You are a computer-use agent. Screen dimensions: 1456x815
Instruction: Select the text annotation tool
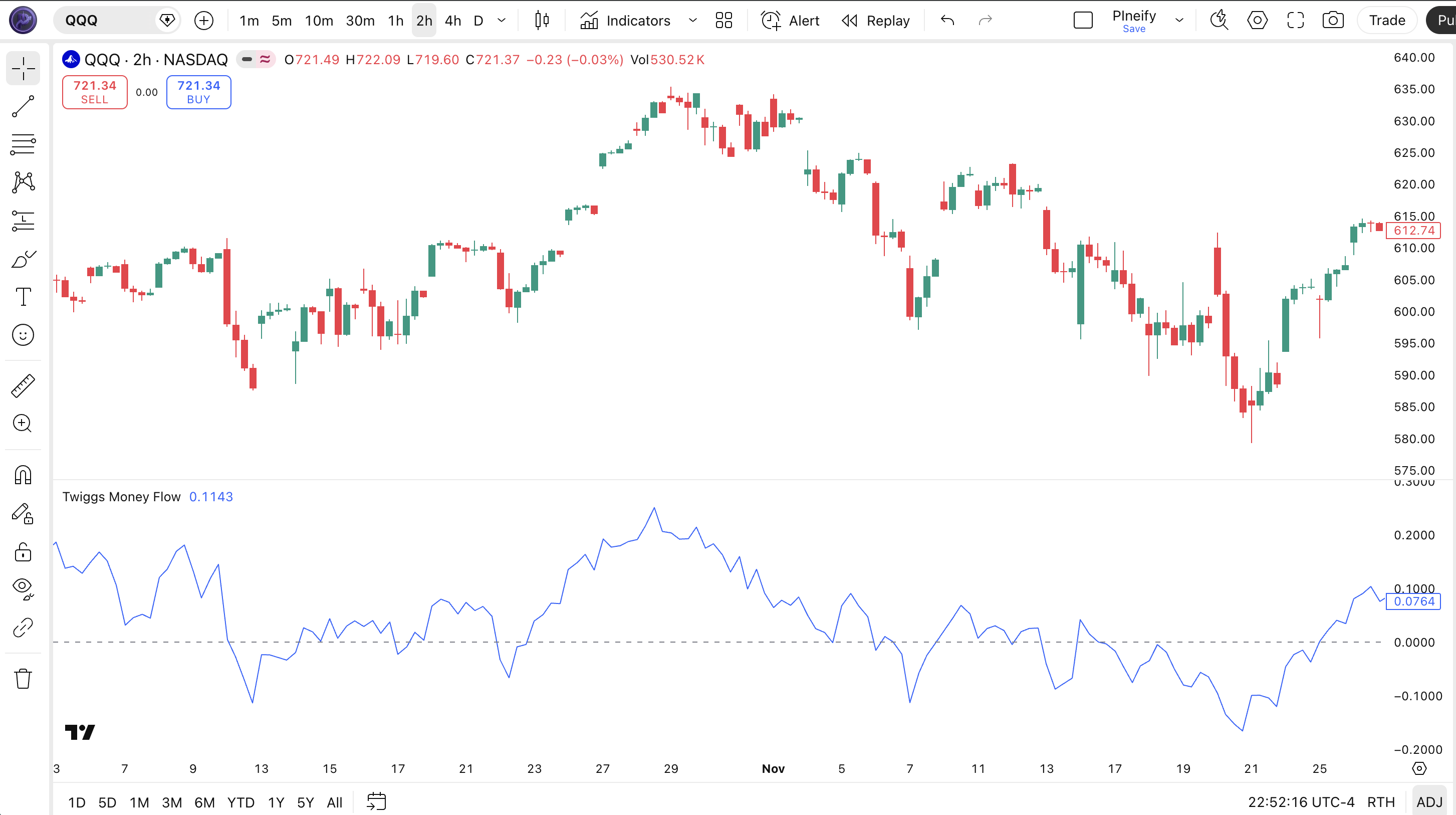tap(23, 297)
